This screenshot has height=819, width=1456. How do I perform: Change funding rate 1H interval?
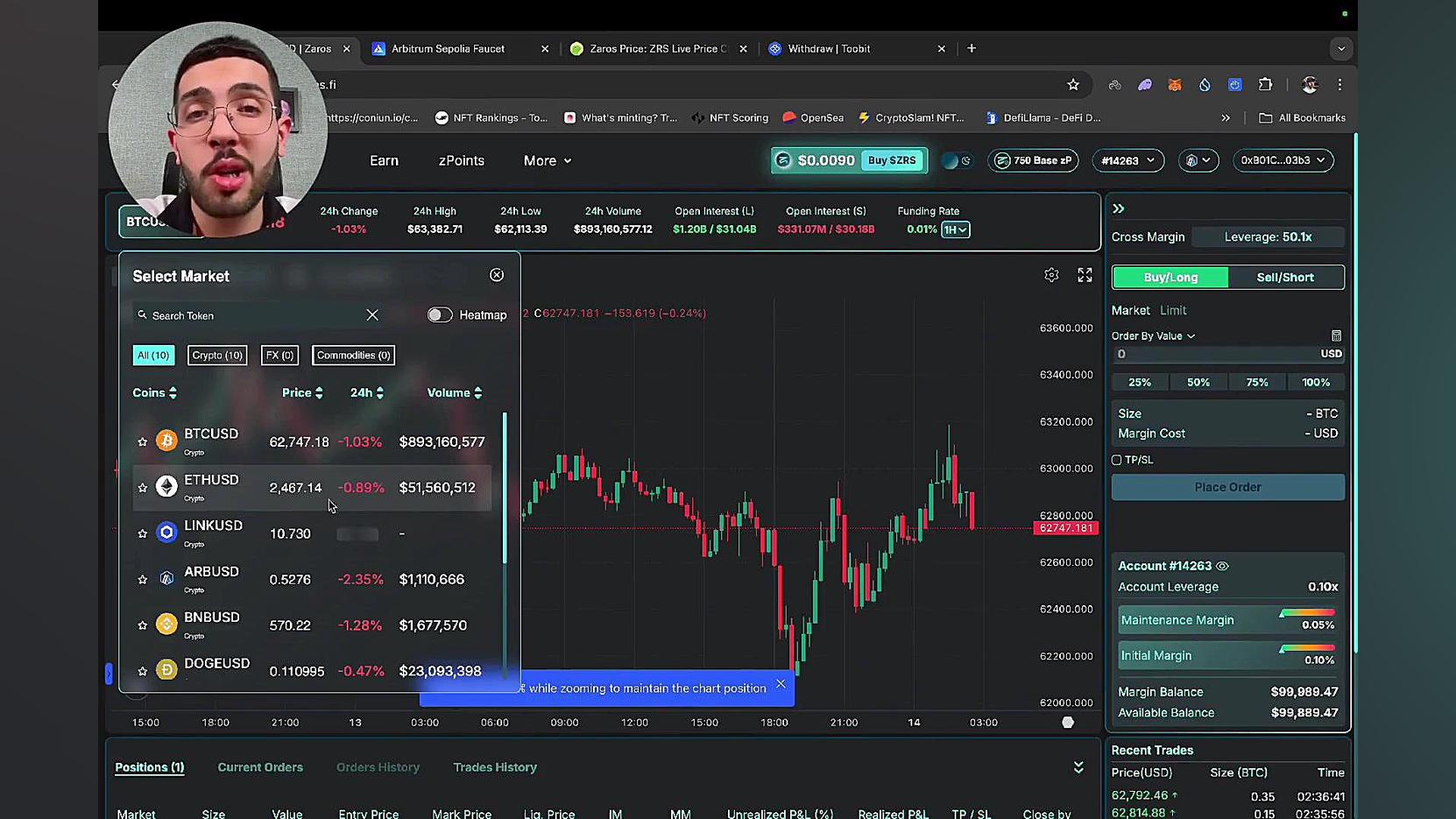coord(955,229)
